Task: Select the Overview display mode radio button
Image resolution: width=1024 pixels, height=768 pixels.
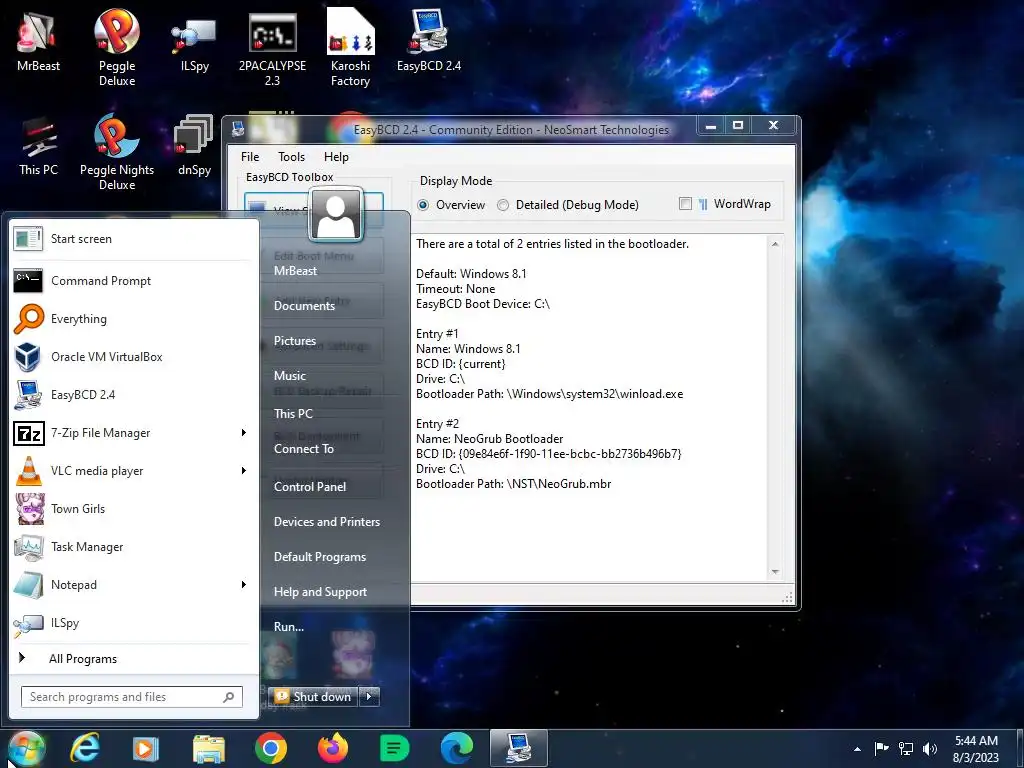Action: (x=423, y=205)
